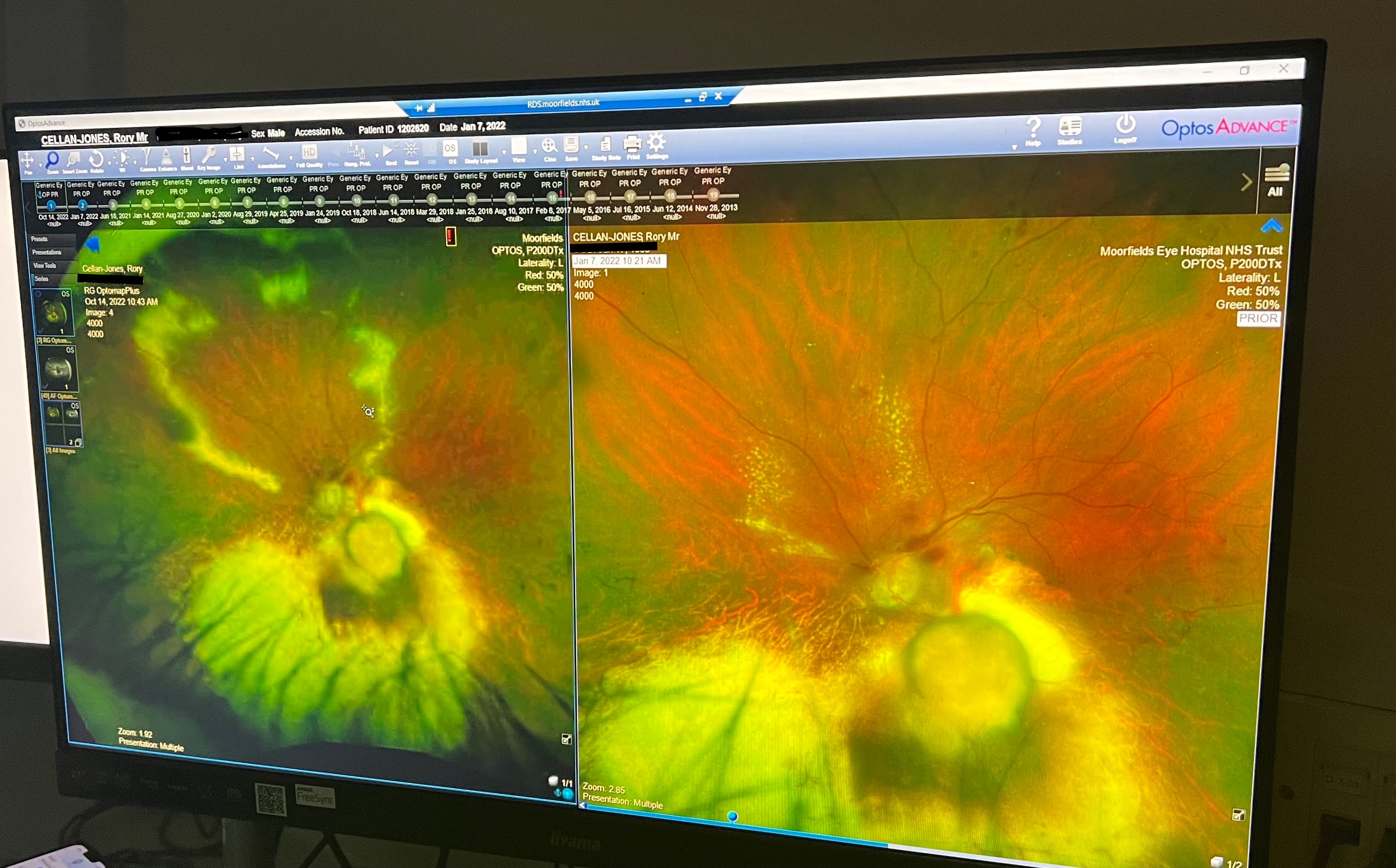Click the Save icon
This screenshot has width=1396, height=868.
pyautogui.click(x=571, y=144)
